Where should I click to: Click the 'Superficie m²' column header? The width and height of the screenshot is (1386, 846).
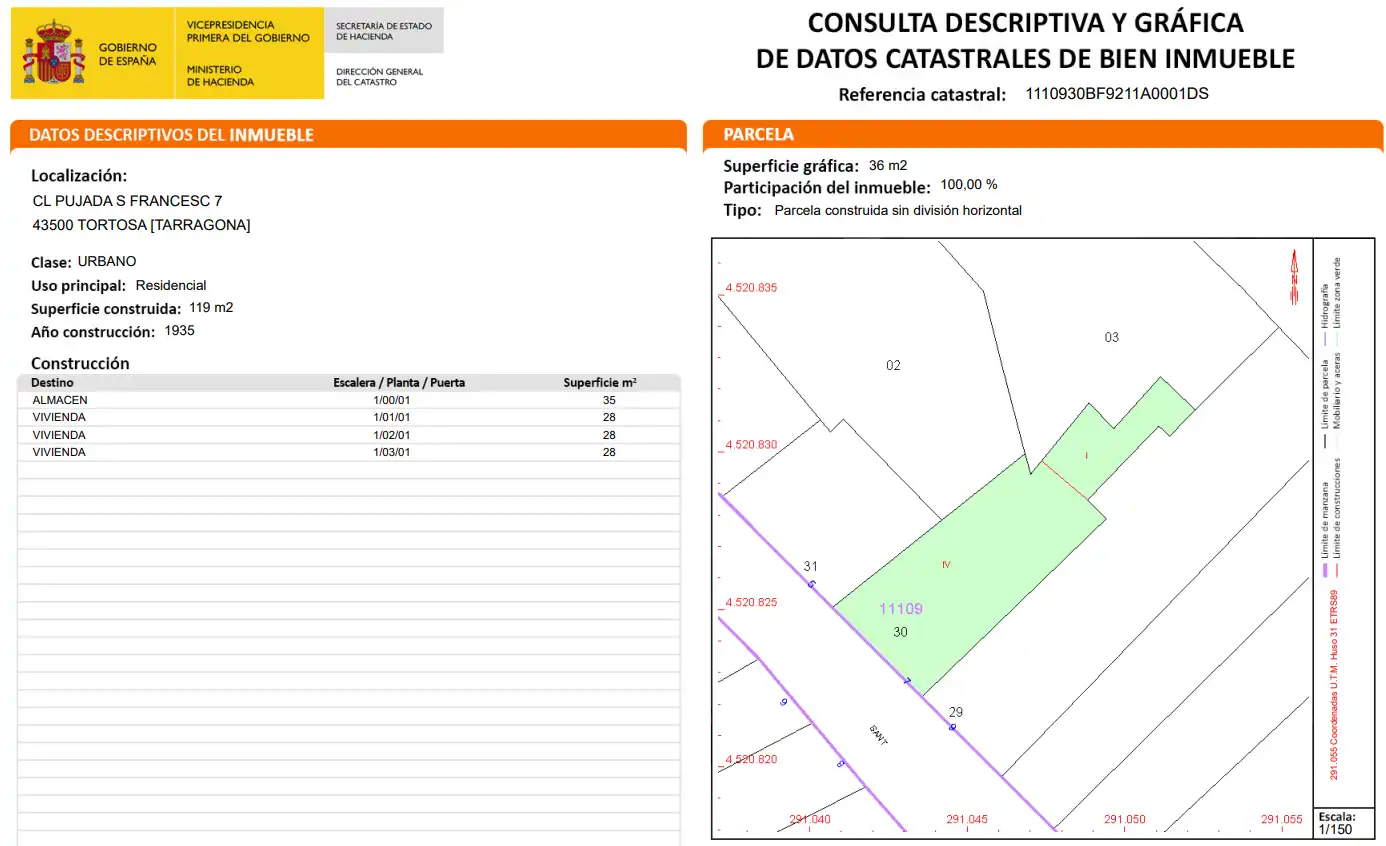tap(600, 382)
